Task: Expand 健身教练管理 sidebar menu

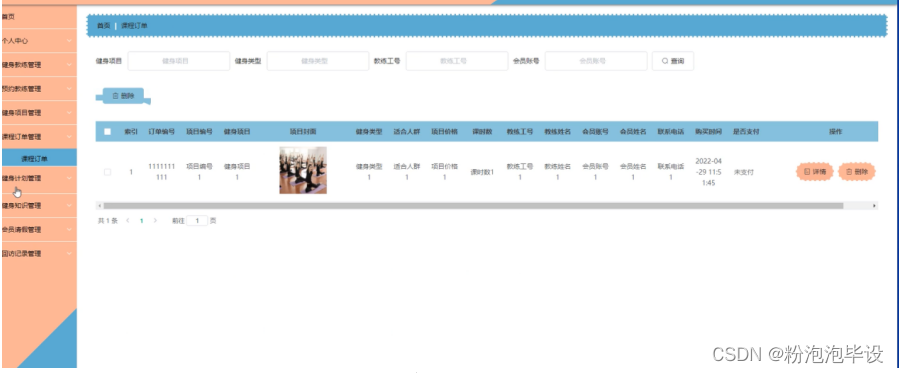Action: coord(38,65)
